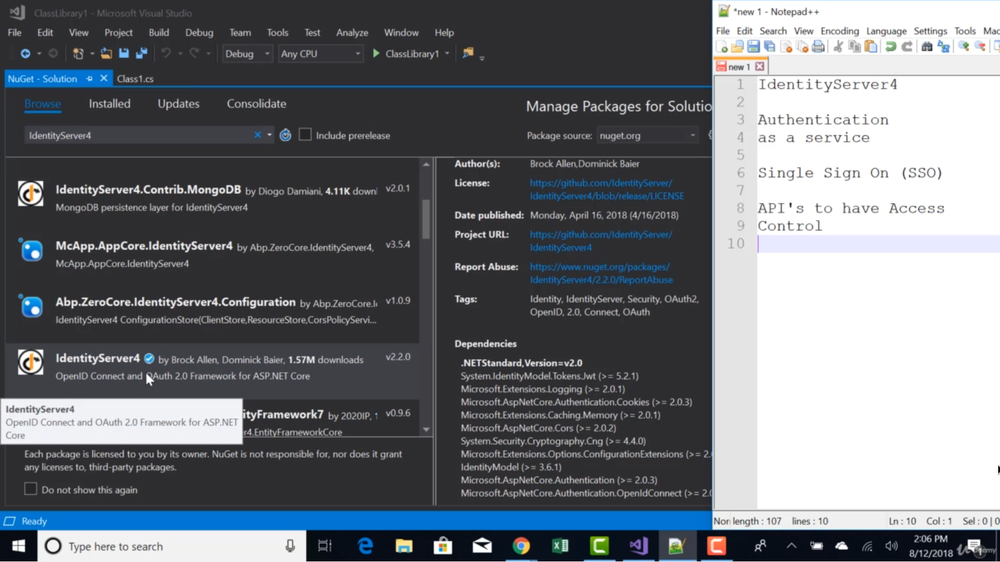Image resolution: width=1000 pixels, height=562 pixels.
Task: Click Save All icon in Visual Studio toolbar
Action: tap(142, 54)
